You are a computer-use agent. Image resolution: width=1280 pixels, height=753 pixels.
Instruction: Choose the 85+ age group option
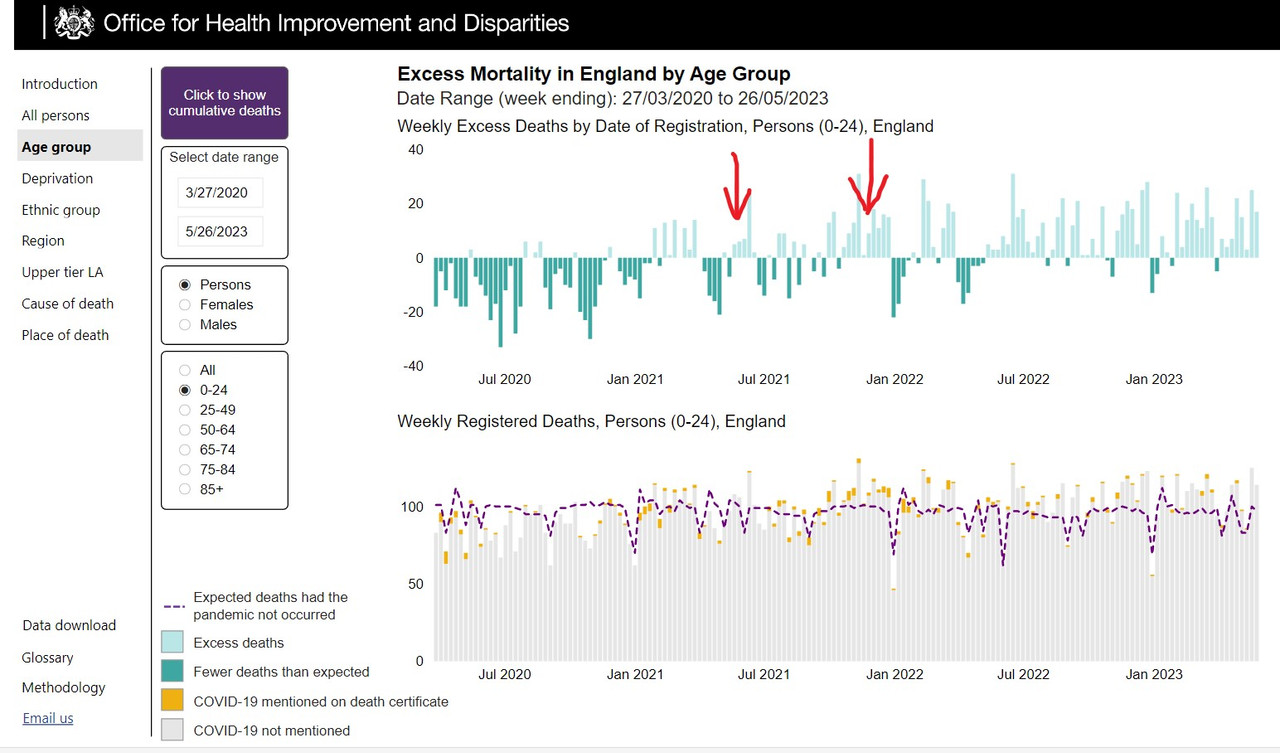(184, 490)
